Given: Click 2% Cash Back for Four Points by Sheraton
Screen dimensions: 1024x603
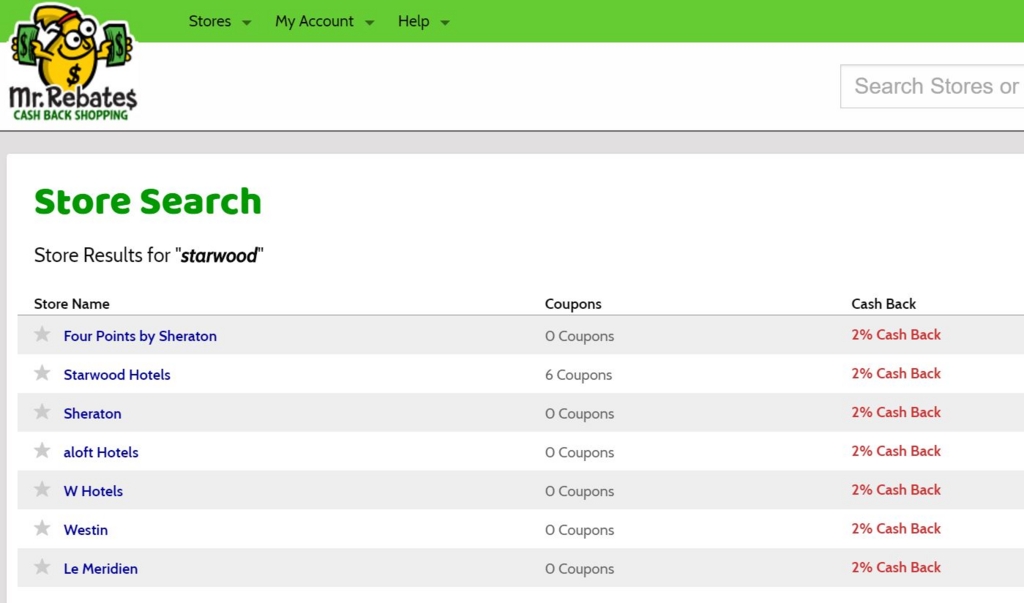Looking at the screenshot, I should (x=896, y=334).
